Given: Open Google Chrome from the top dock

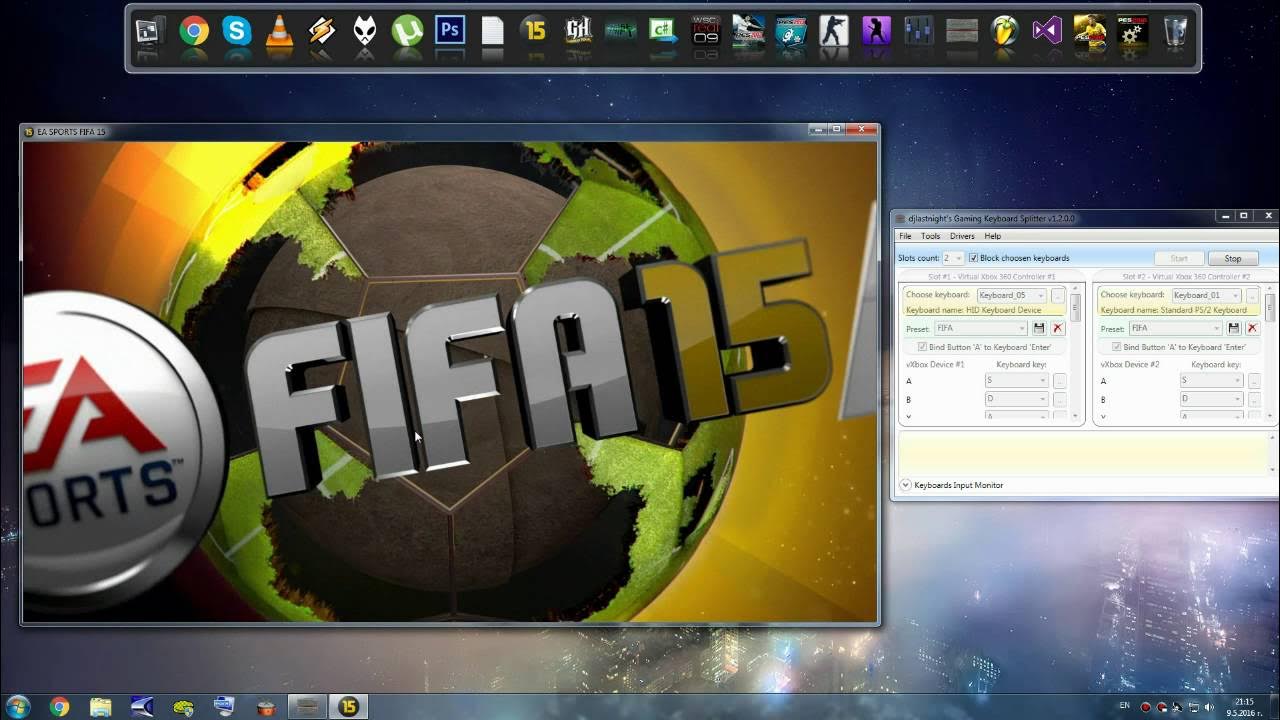Looking at the screenshot, I should pyautogui.click(x=194, y=32).
